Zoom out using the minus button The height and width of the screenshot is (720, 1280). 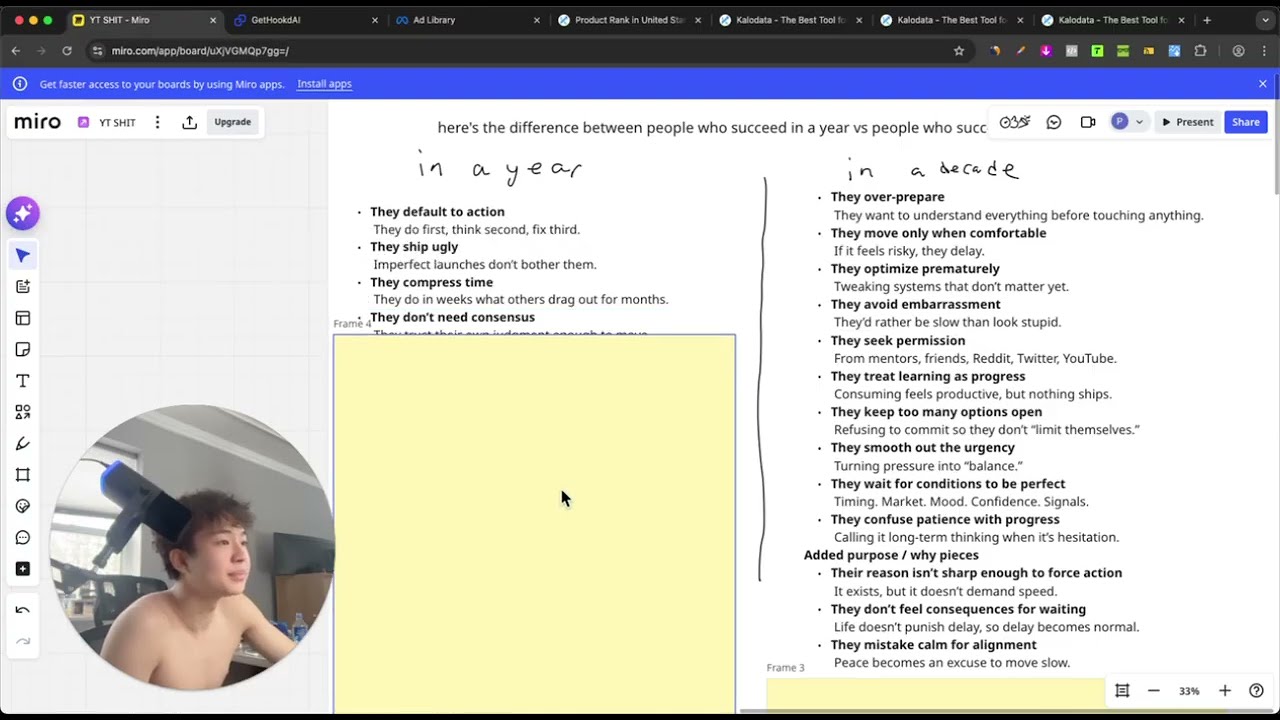tap(1153, 691)
